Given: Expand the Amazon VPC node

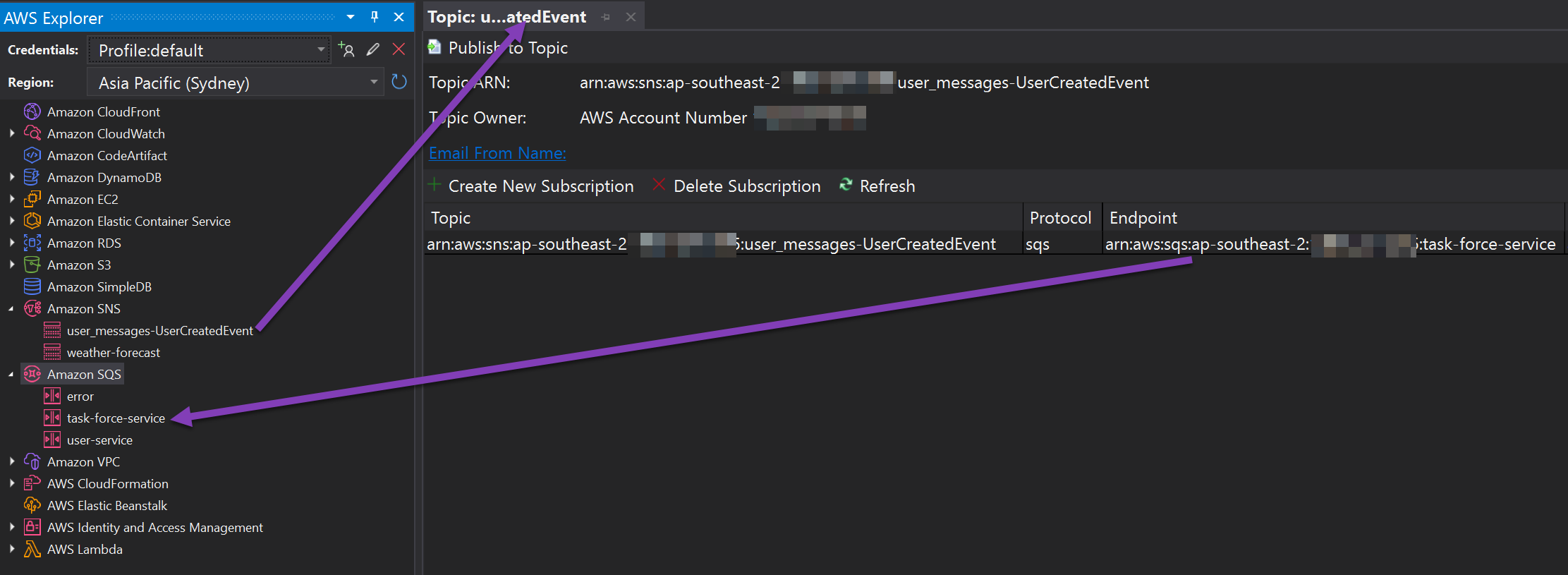Looking at the screenshot, I should tap(11, 461).
